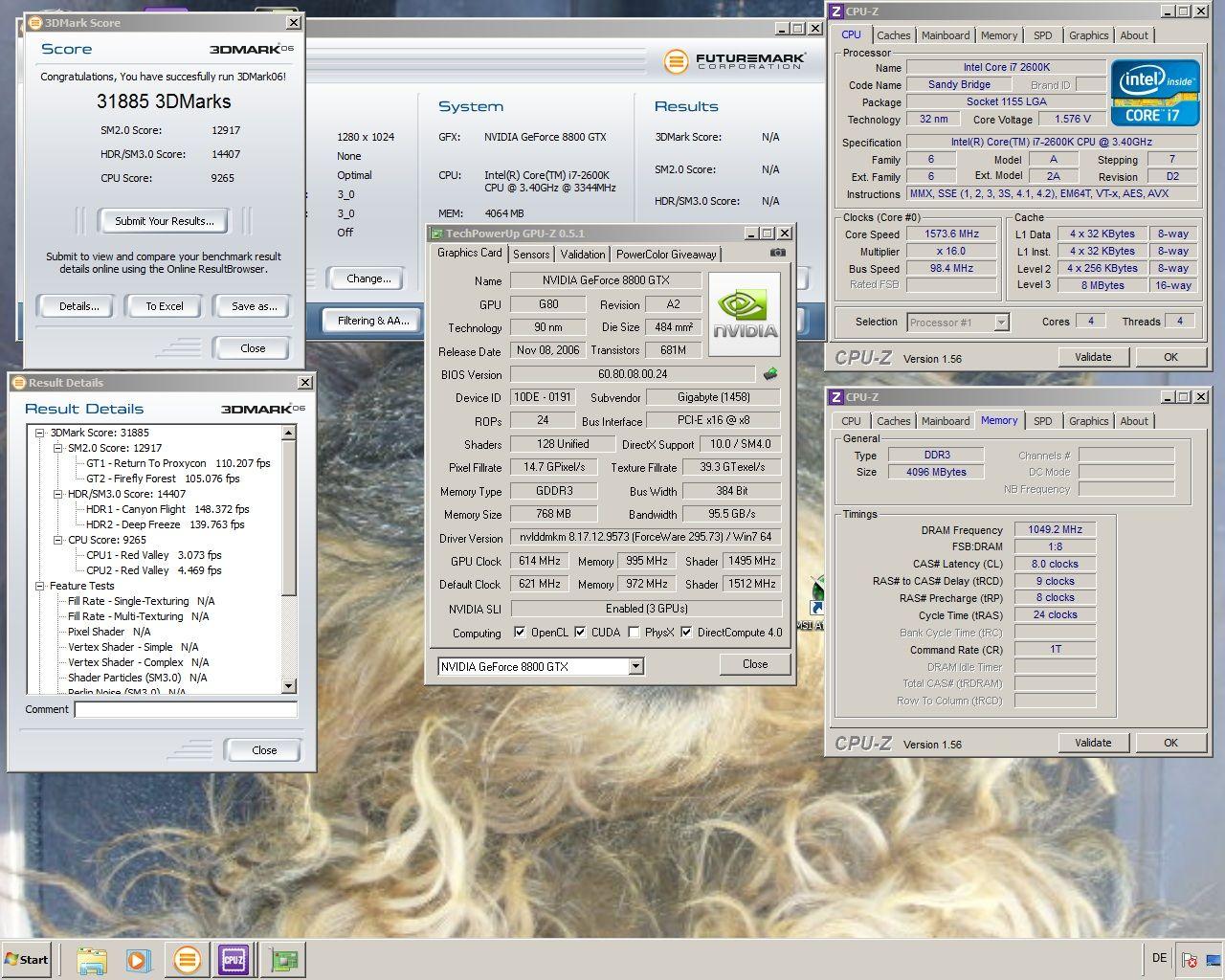Click the Action Center flag tray icon
Screen dimensions: 1225x980
coord(1190,960)
